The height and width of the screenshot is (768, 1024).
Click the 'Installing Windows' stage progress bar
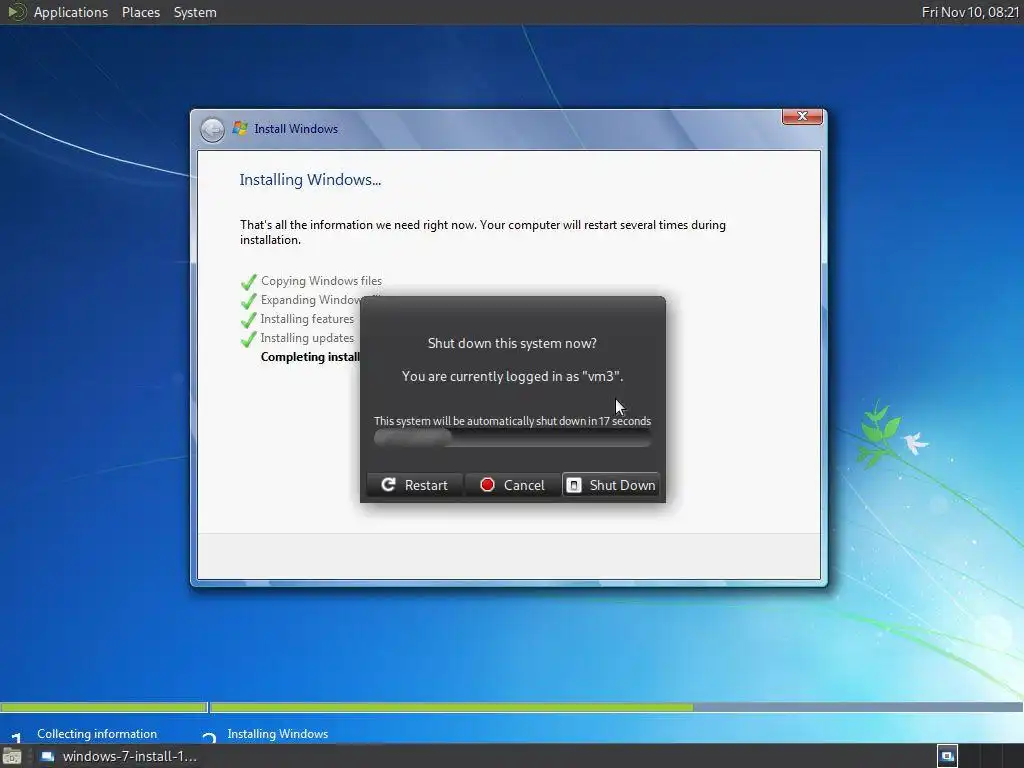click(x=616, y=707)
